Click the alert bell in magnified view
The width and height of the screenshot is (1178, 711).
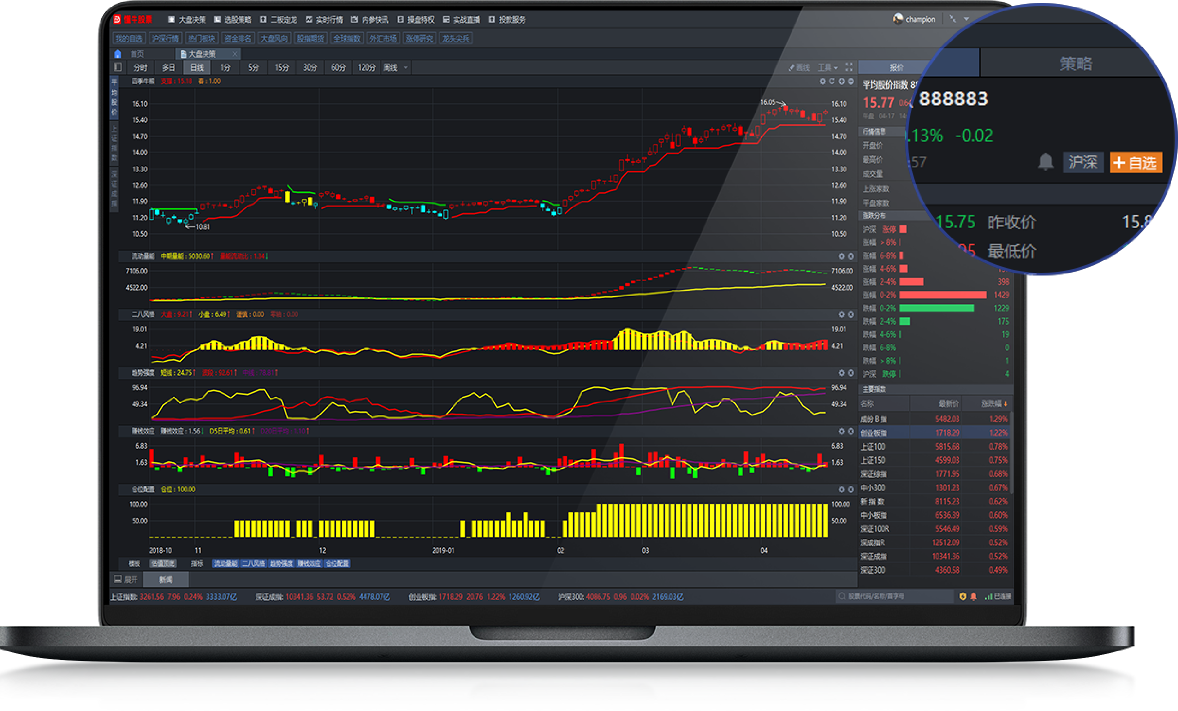(1045, 162)
